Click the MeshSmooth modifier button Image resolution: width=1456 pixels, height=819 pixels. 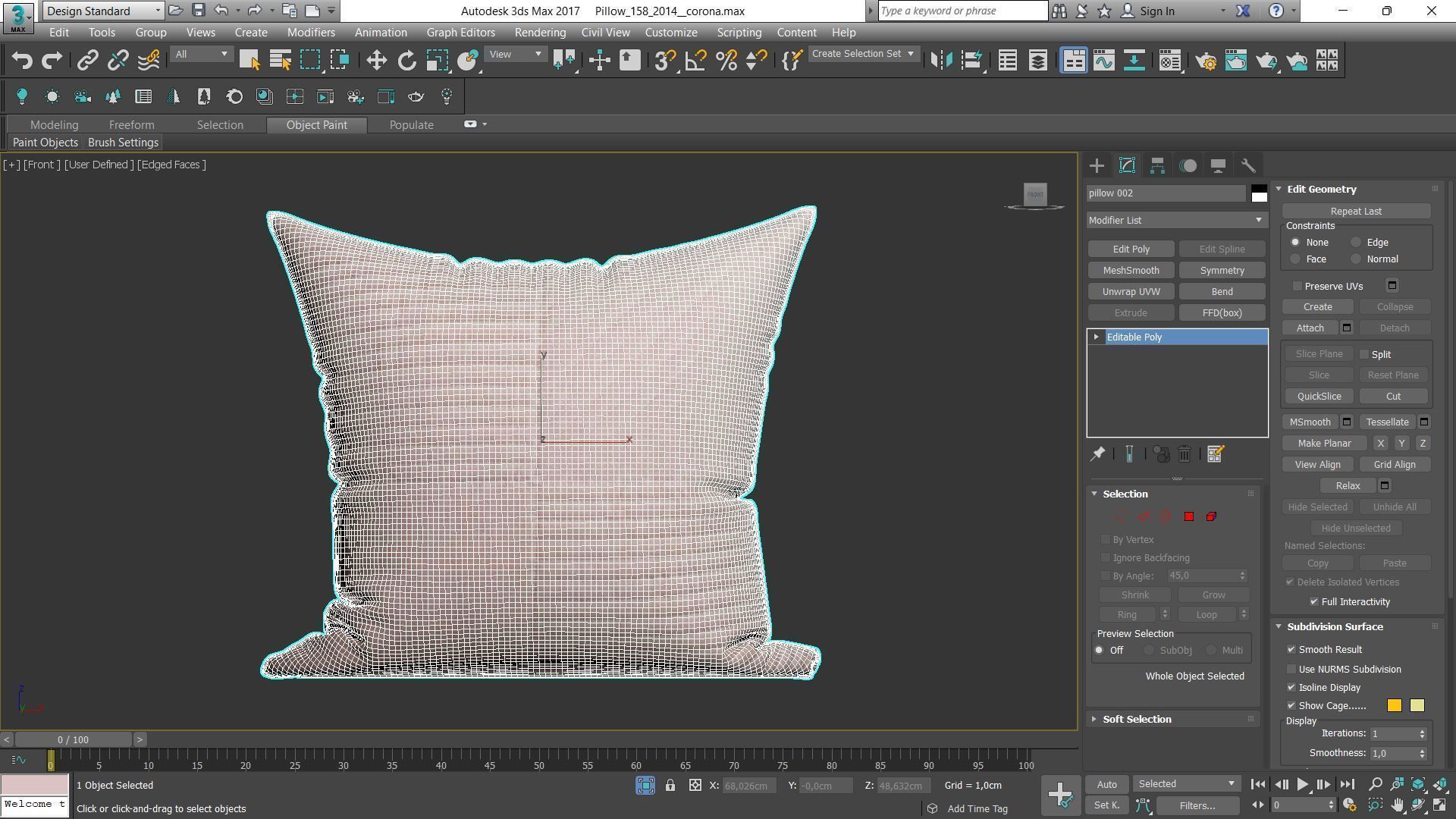[1131, 271]
